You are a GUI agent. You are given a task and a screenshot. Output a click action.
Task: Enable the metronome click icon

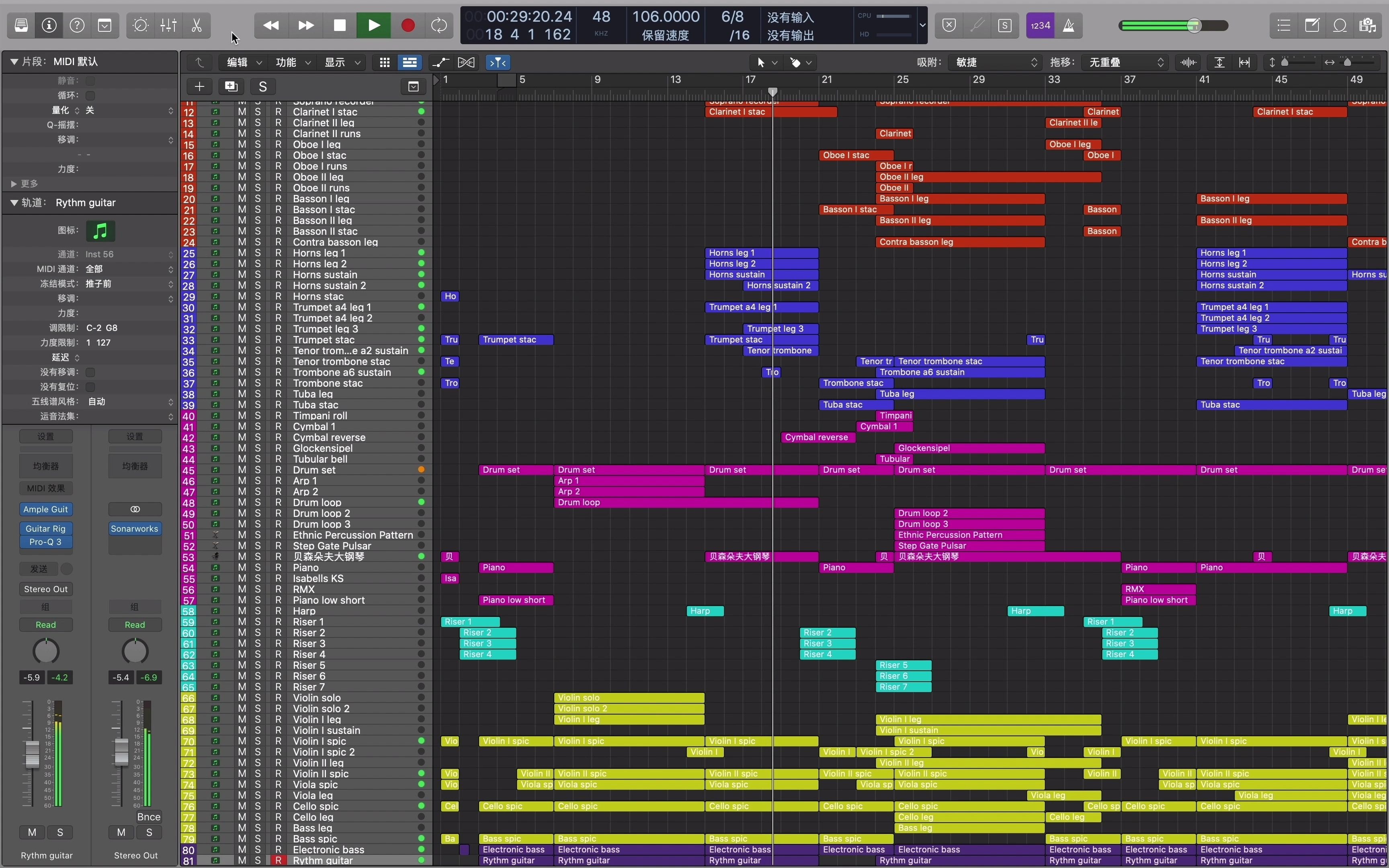(1069, 25)
